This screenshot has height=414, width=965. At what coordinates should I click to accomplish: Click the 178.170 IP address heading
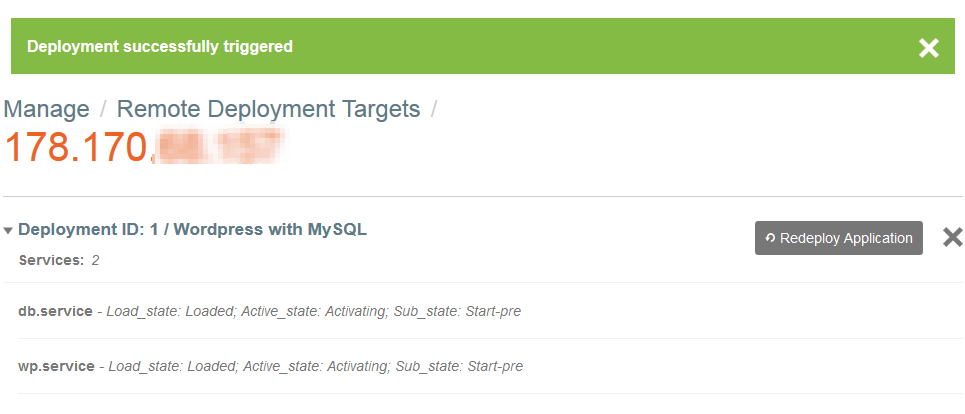[x=77, y=147]
